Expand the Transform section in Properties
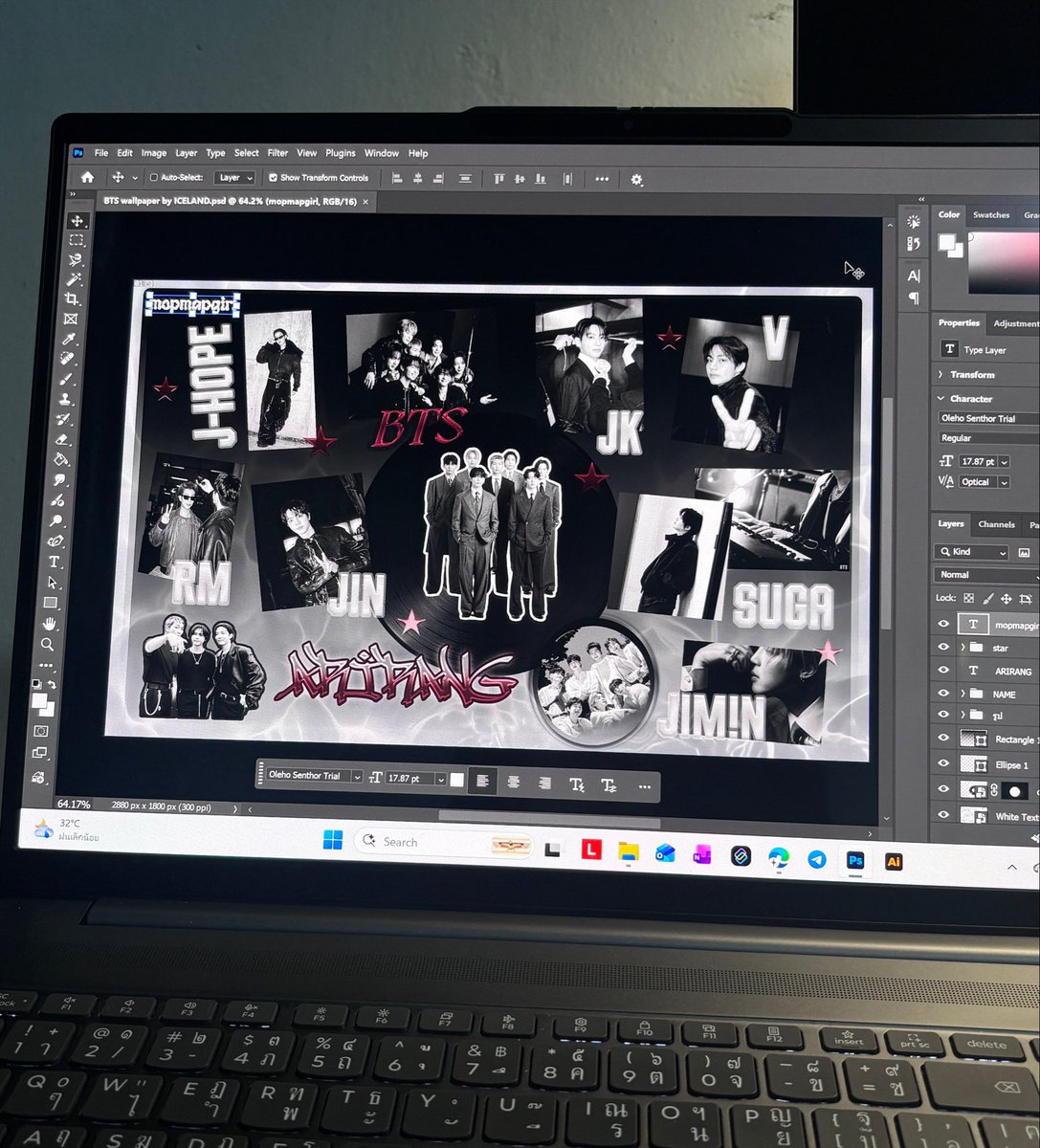This screenshot has height=1148, width=1040. [x=941, y=374]
